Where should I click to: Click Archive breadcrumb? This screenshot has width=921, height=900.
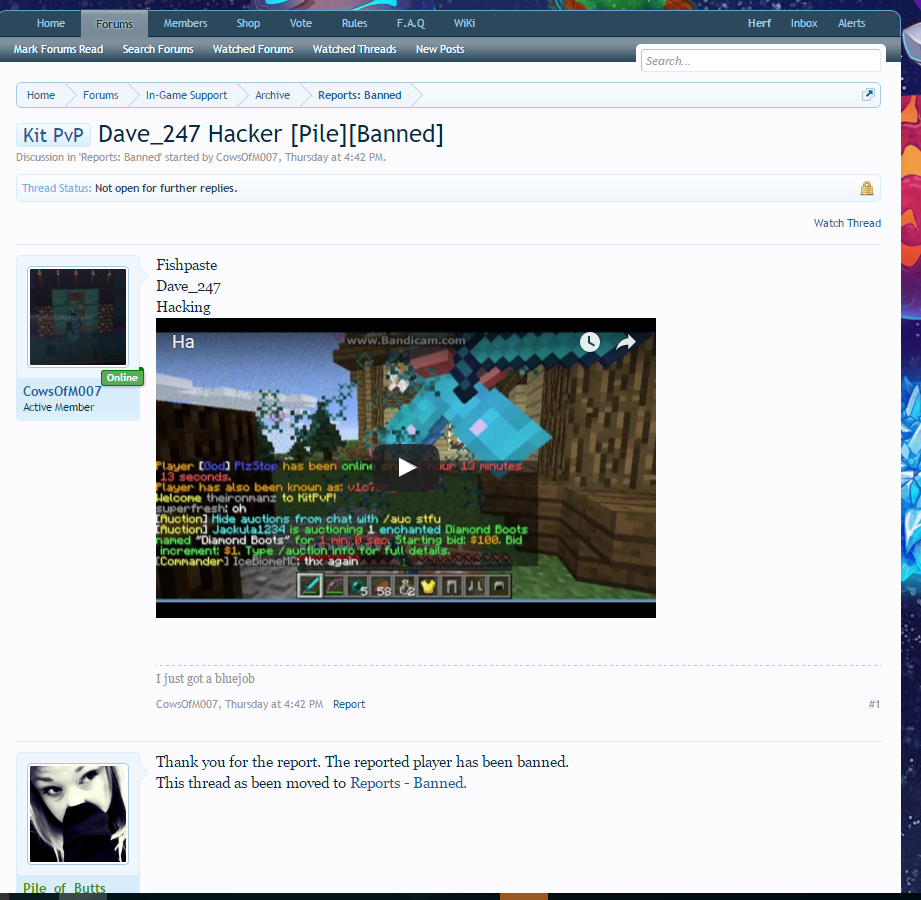(x=272, y=95)
